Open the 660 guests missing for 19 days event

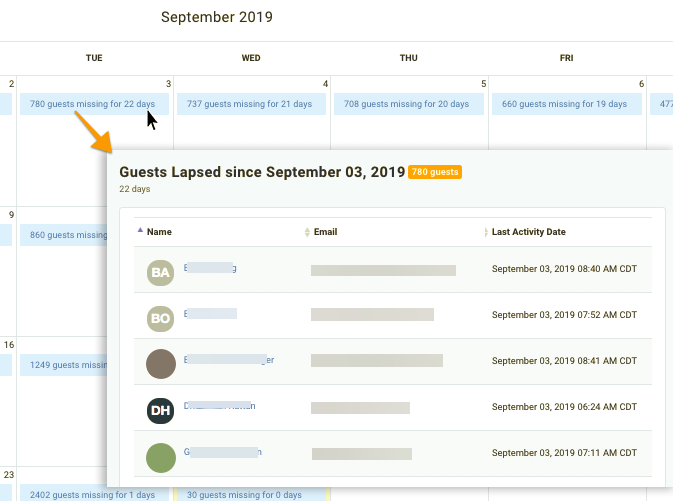coord(566,104)
